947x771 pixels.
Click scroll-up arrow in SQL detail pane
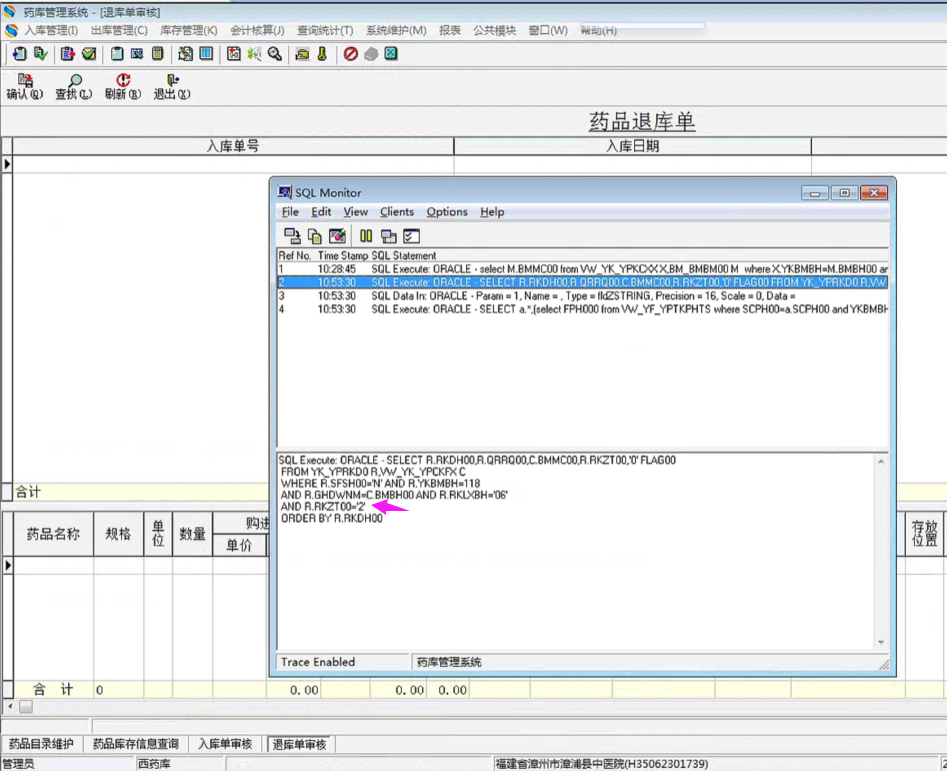pos(881,461)
